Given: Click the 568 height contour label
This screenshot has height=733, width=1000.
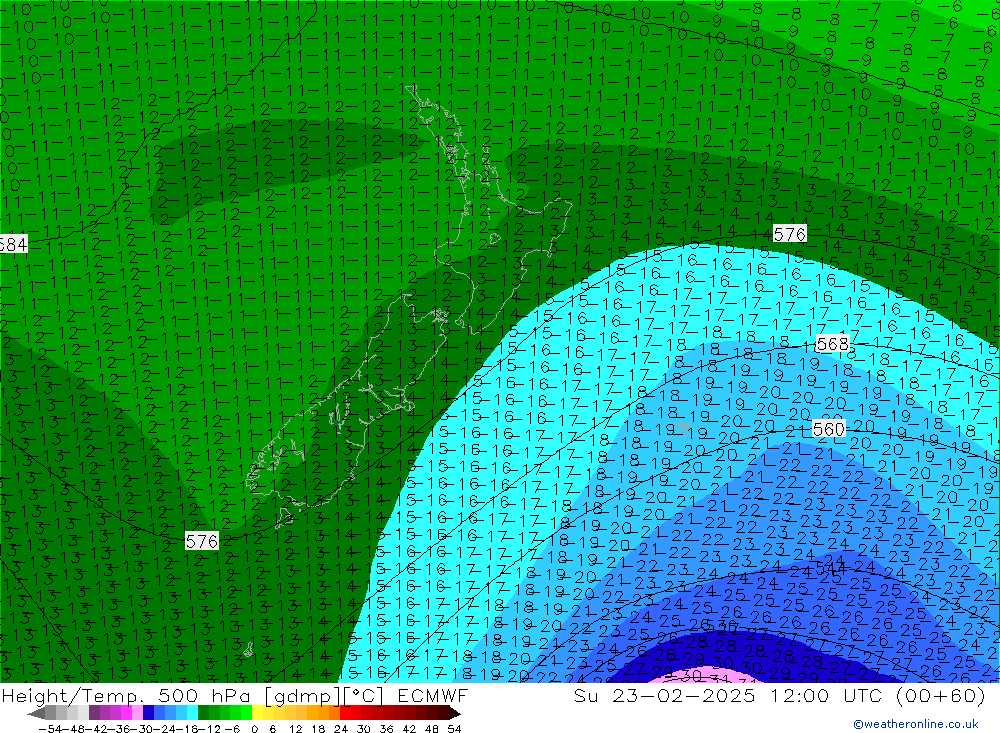Looking at the screenshot, I should tap(832, 344).
